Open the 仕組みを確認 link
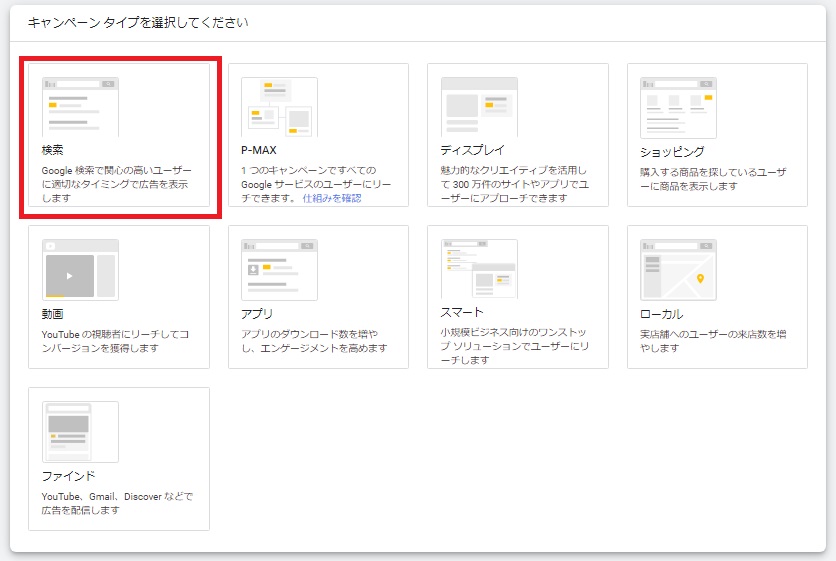 332,198
